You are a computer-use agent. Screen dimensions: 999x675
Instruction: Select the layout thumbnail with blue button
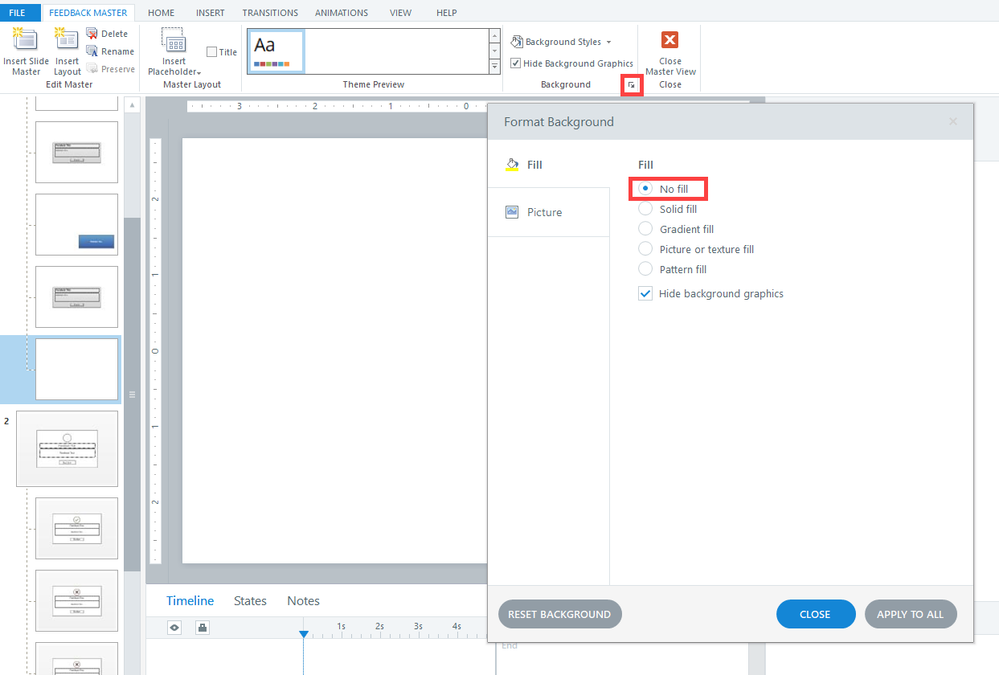[x=76, y=224]
